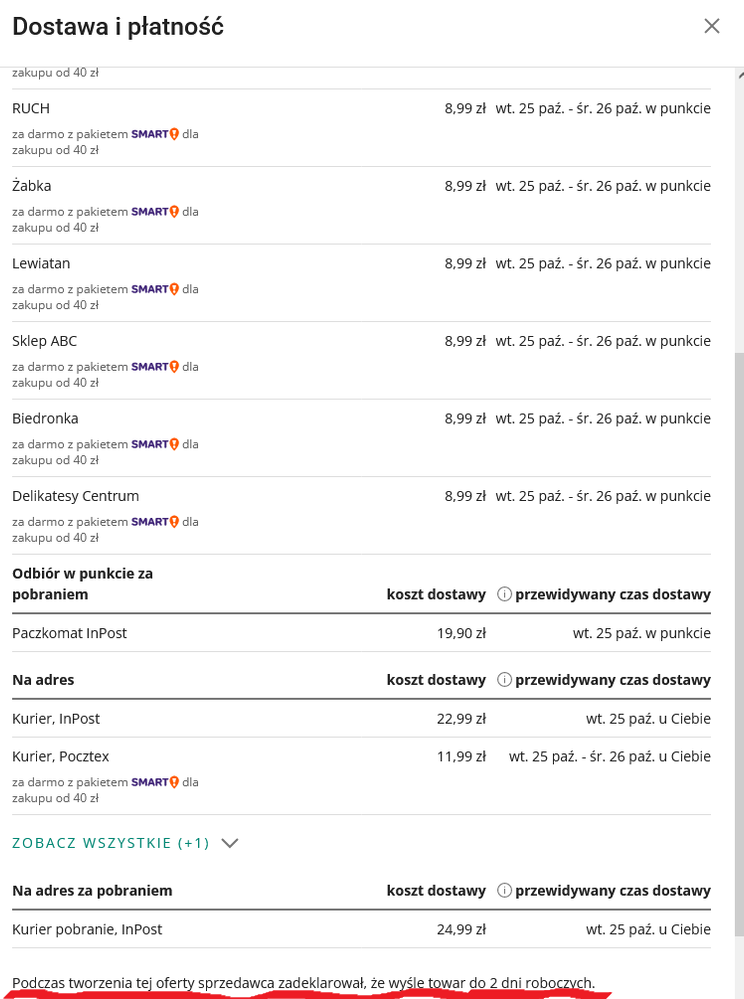Click info icon in Odbiór w punkcie za pobraniem header
Viewport: 744px width, 999px height.
505,594
